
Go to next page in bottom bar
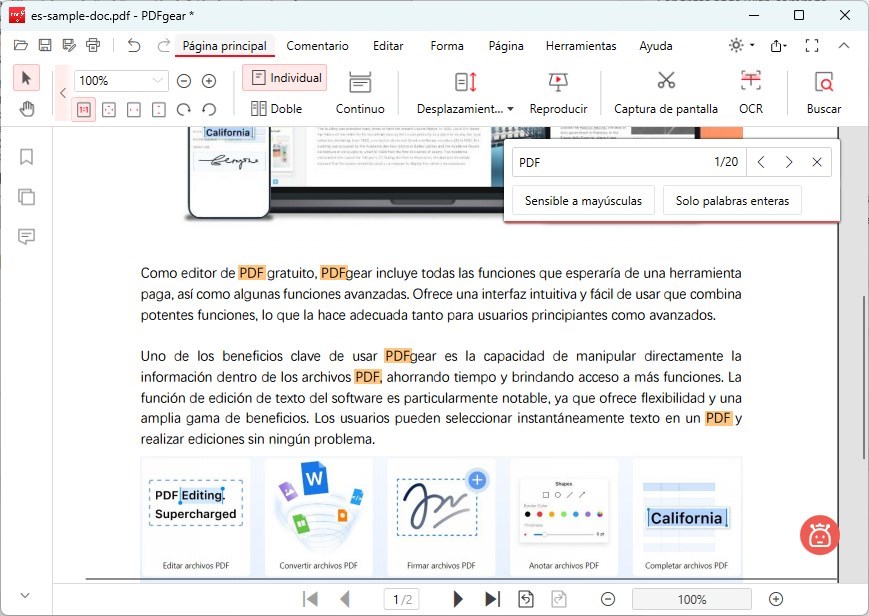tap(458, 599)
